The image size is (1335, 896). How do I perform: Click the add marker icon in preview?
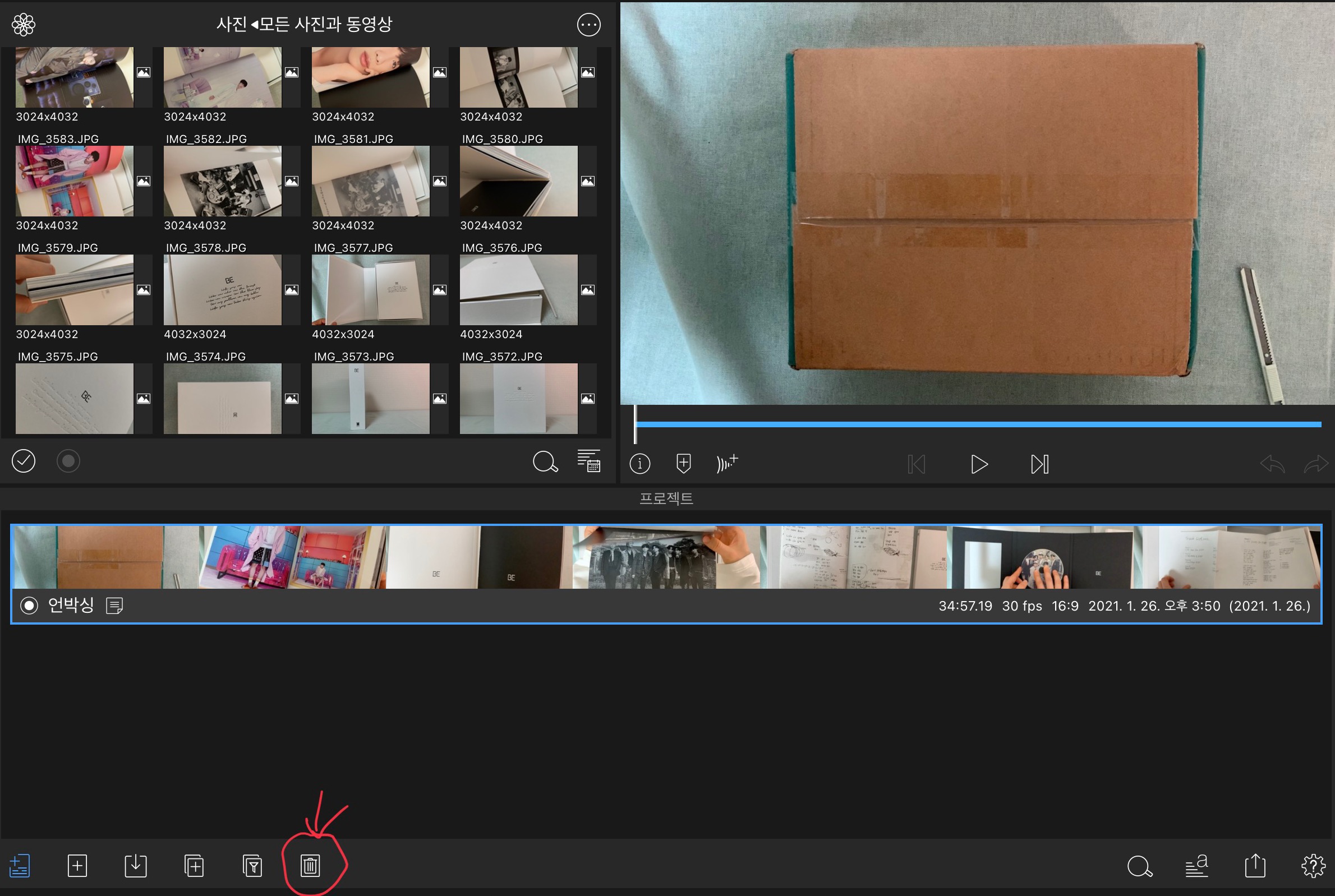pyautogui.click(x=684, y=464)
